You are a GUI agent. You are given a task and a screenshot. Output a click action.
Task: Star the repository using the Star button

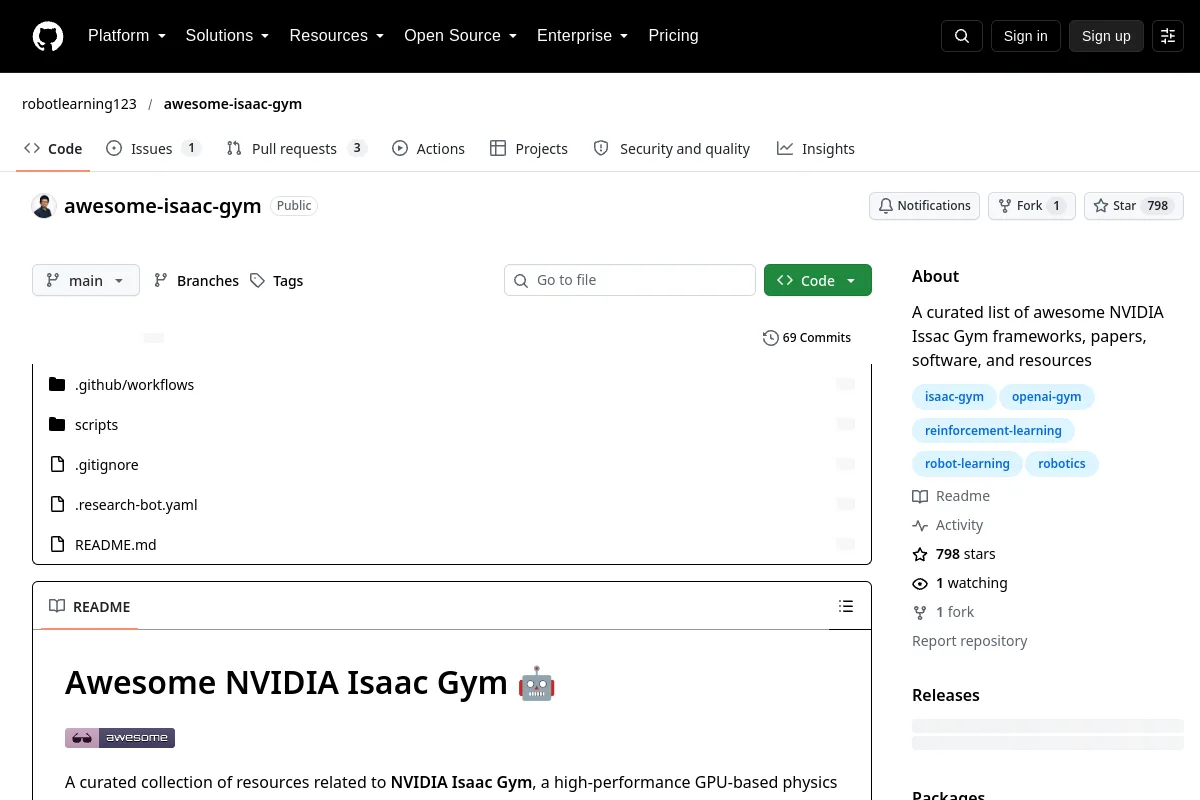pos(1134,206)
